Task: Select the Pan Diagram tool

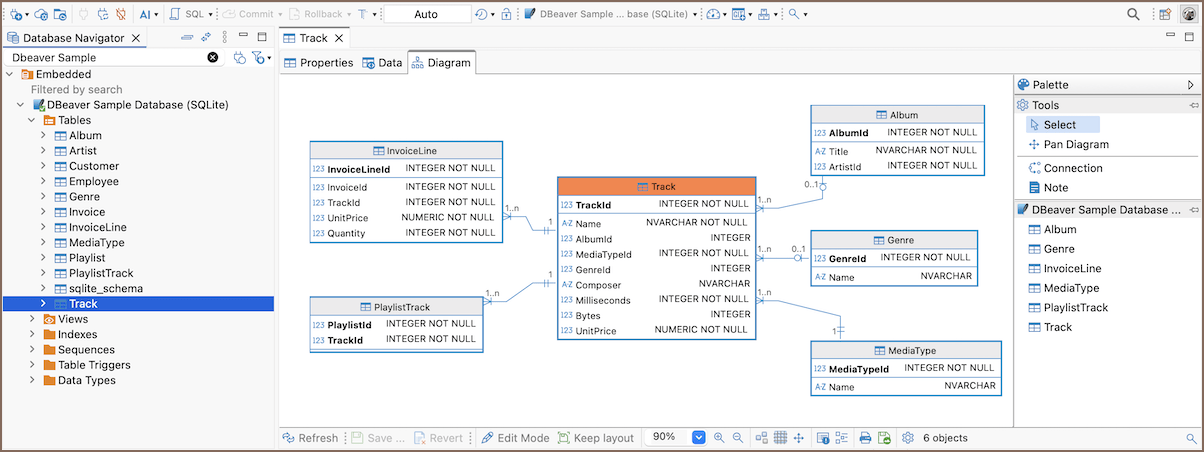Action: [1068, 144]
